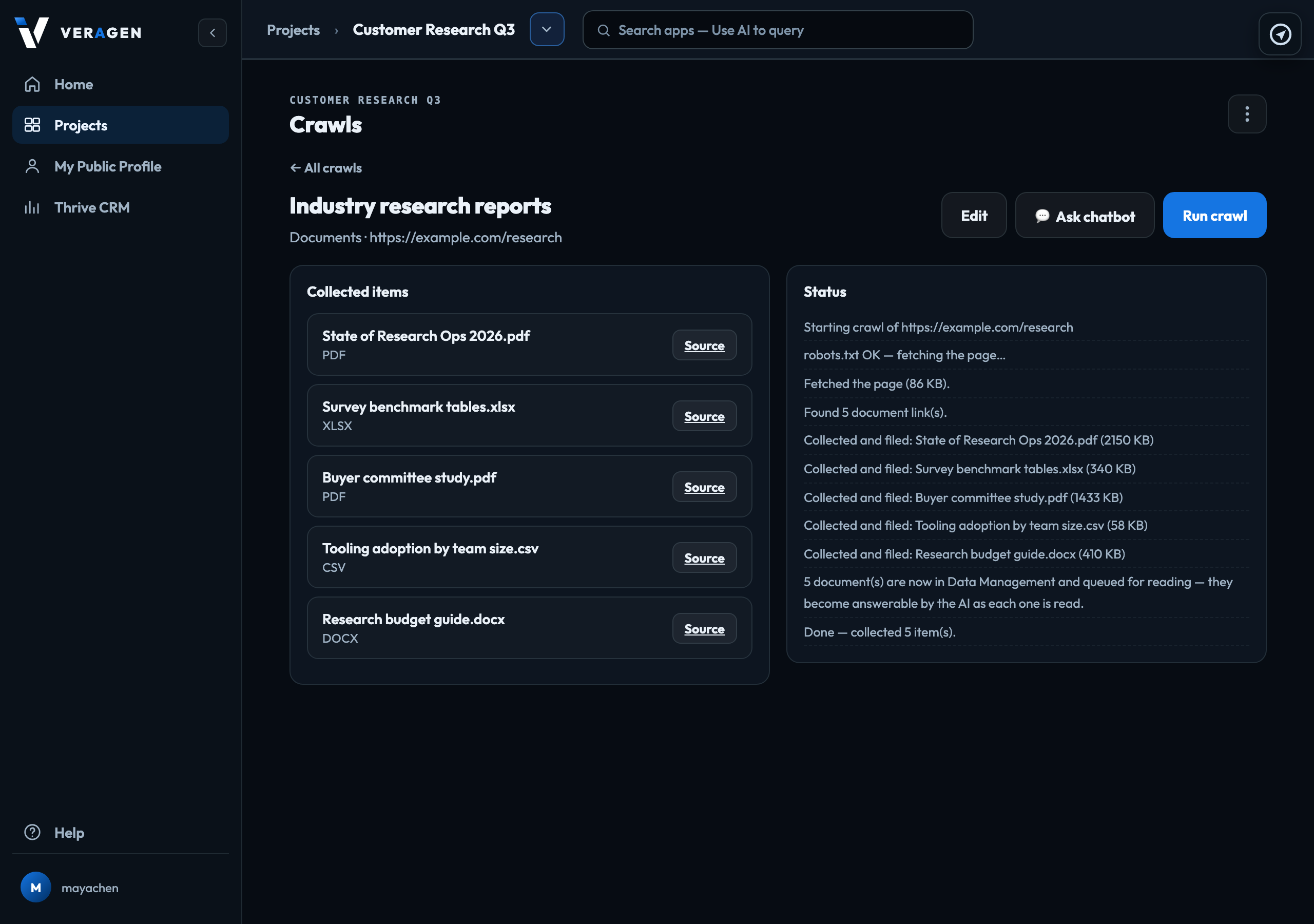
Task: Click the profile person icon
Action: [32, 166]
